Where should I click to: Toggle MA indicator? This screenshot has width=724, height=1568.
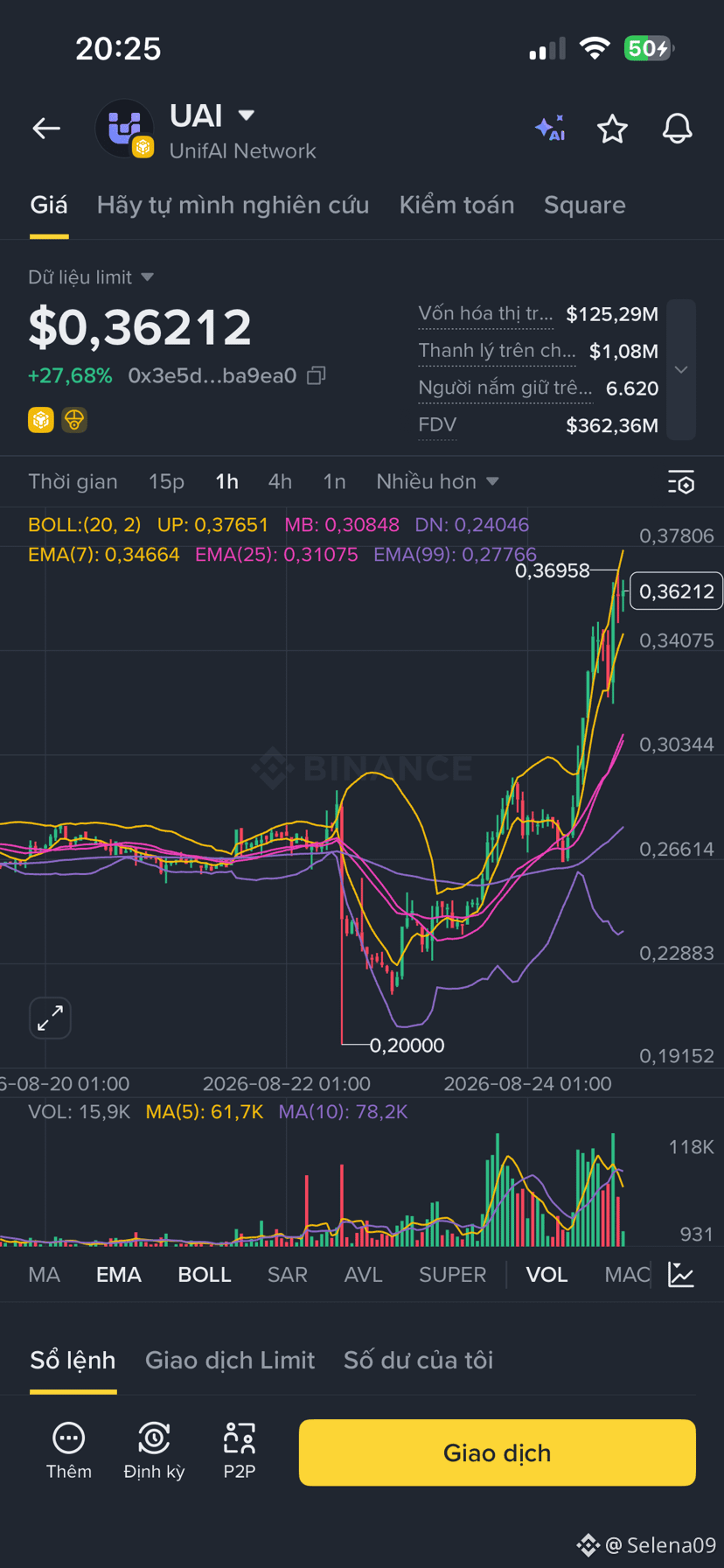(x=45, y=1274)
